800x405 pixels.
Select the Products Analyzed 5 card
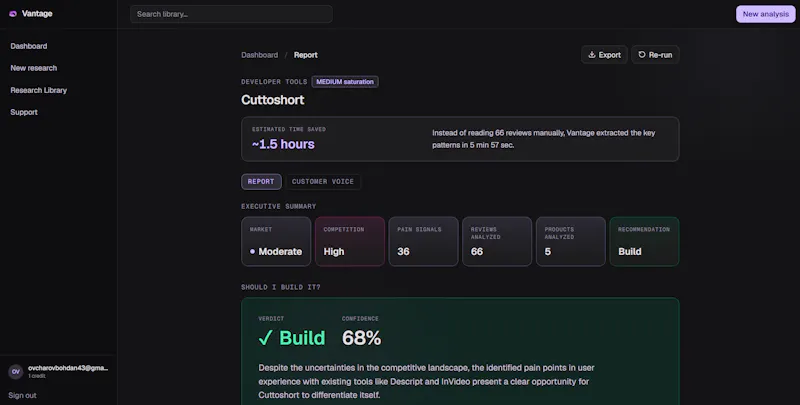(571, 241)
